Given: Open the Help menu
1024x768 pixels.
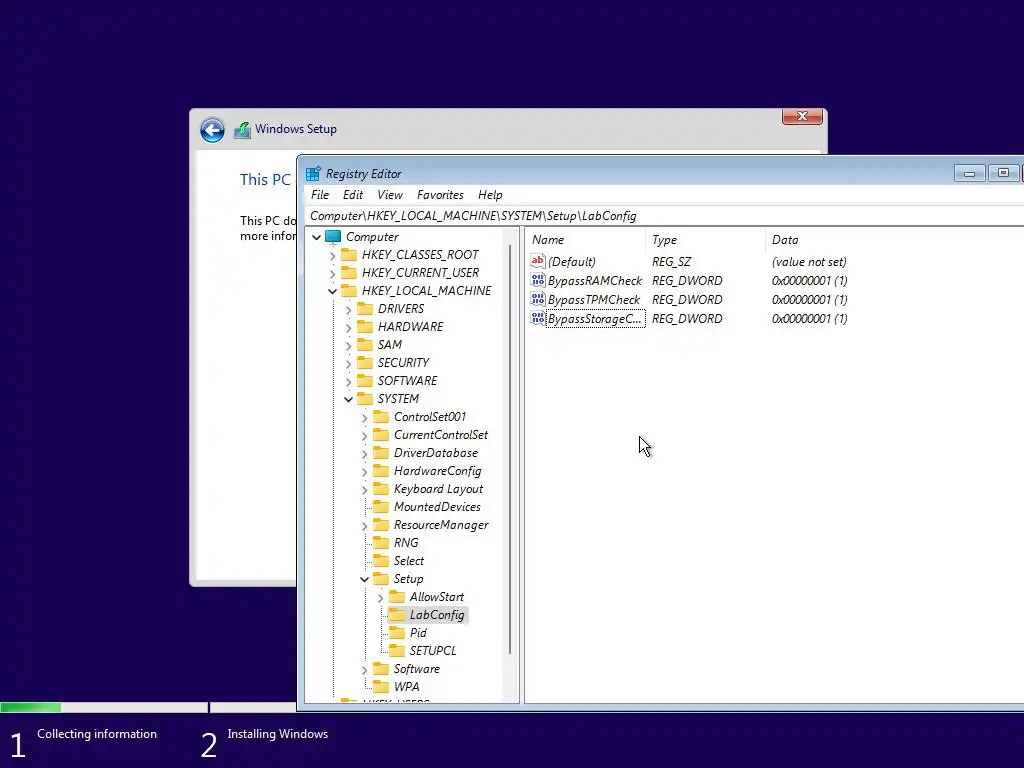Looking at the screenshot, I should [490, 195].
